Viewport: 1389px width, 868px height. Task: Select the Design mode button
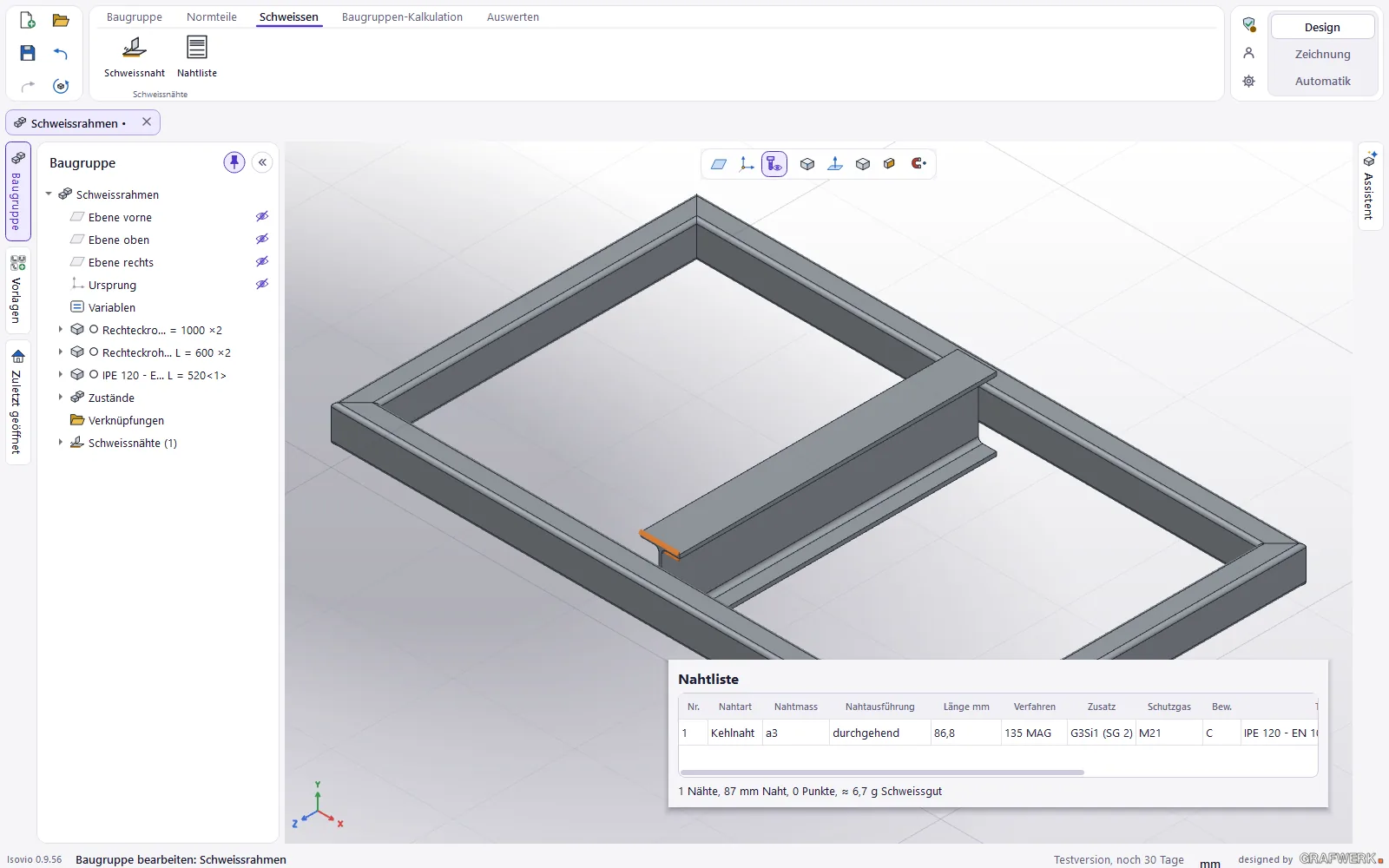pyautogui.click(x=1322, y=27)
